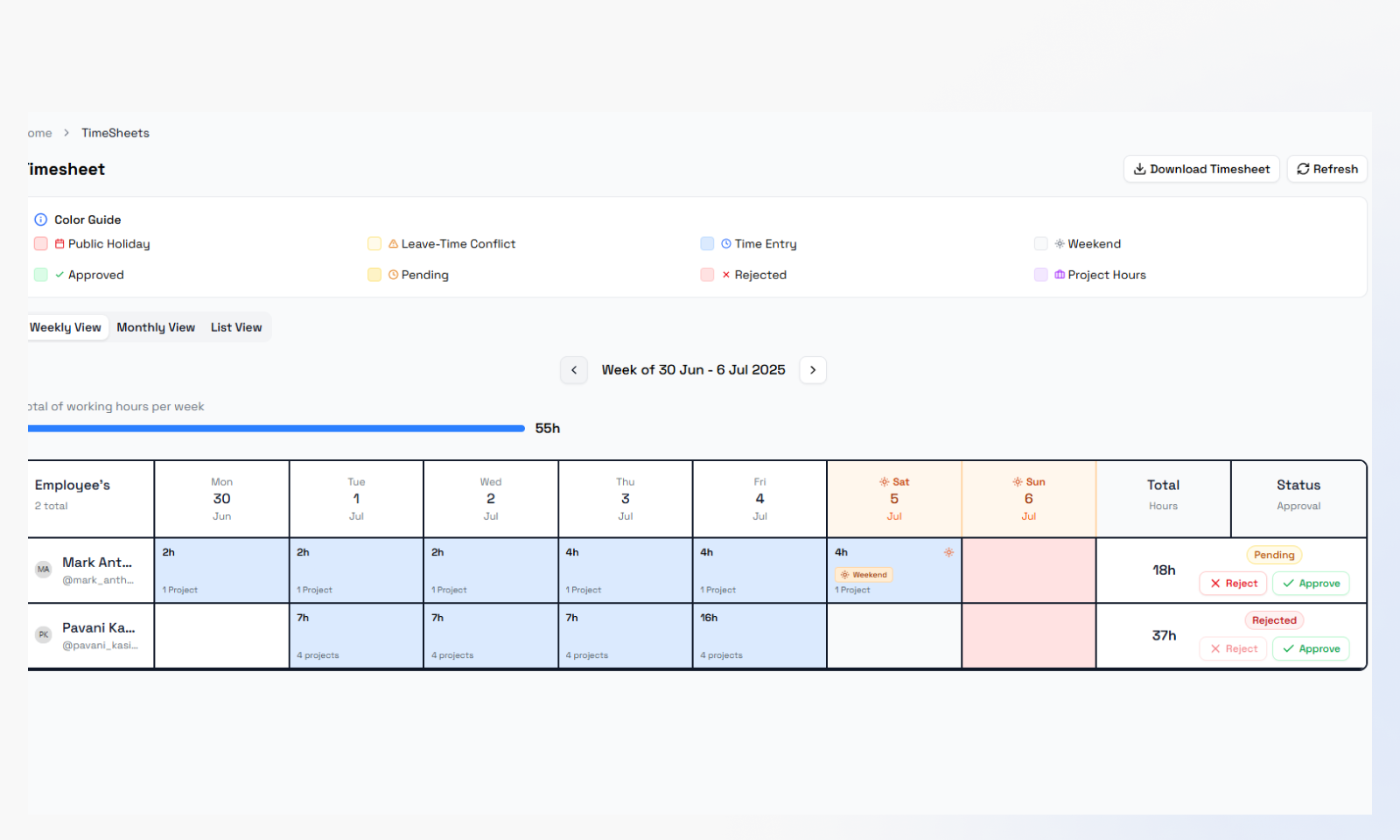Click Mark Ant's MA avatar
1400x840 pixels.
point(43,570)
